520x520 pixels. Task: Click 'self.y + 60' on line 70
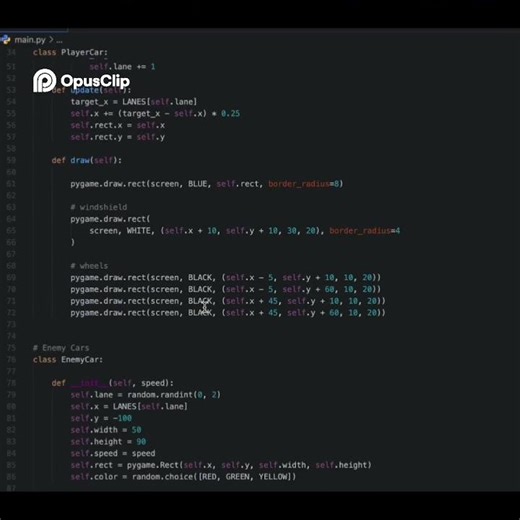(x=309, y=289)
